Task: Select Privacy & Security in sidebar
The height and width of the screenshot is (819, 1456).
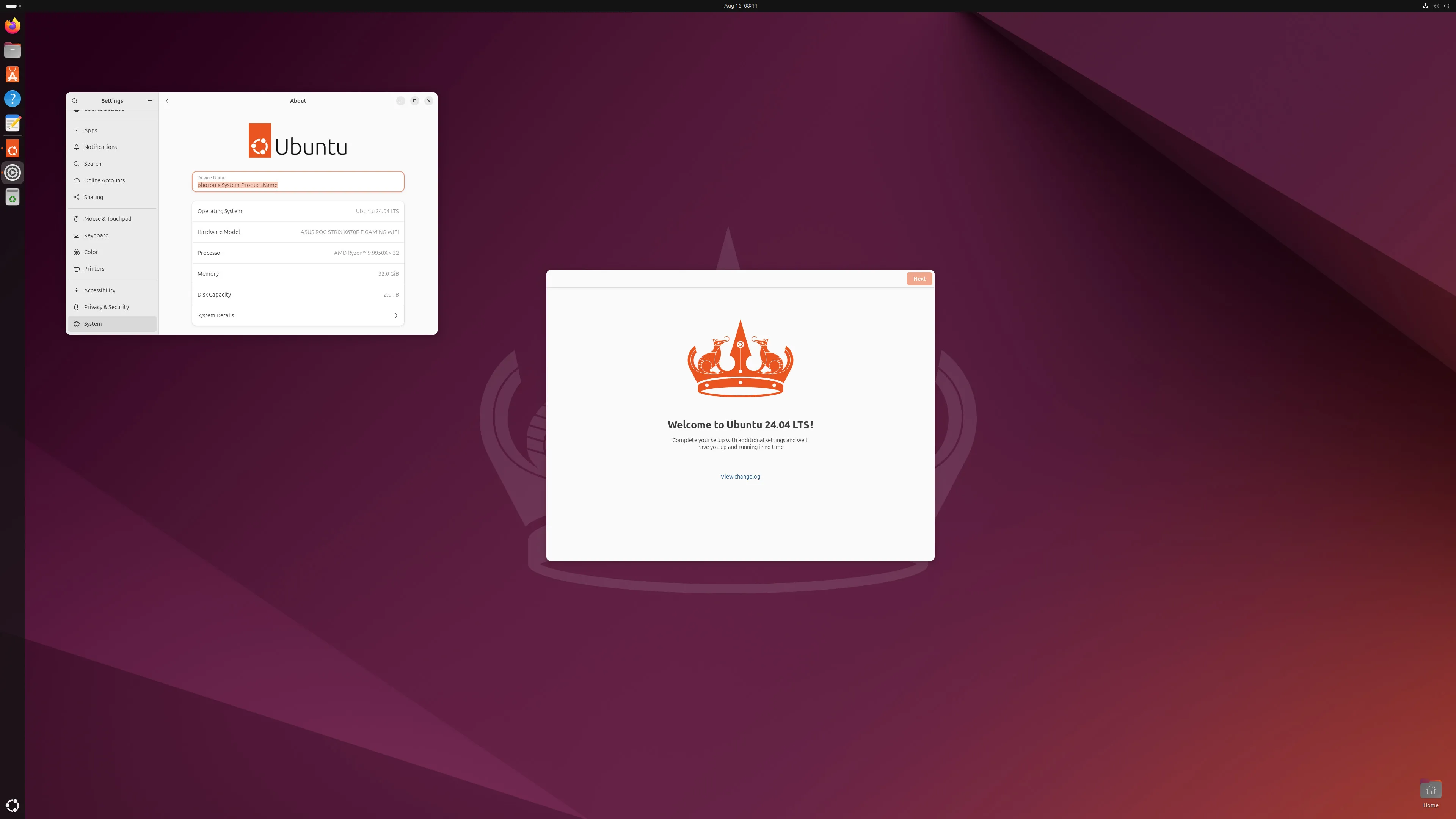Action: pos(106,307)
